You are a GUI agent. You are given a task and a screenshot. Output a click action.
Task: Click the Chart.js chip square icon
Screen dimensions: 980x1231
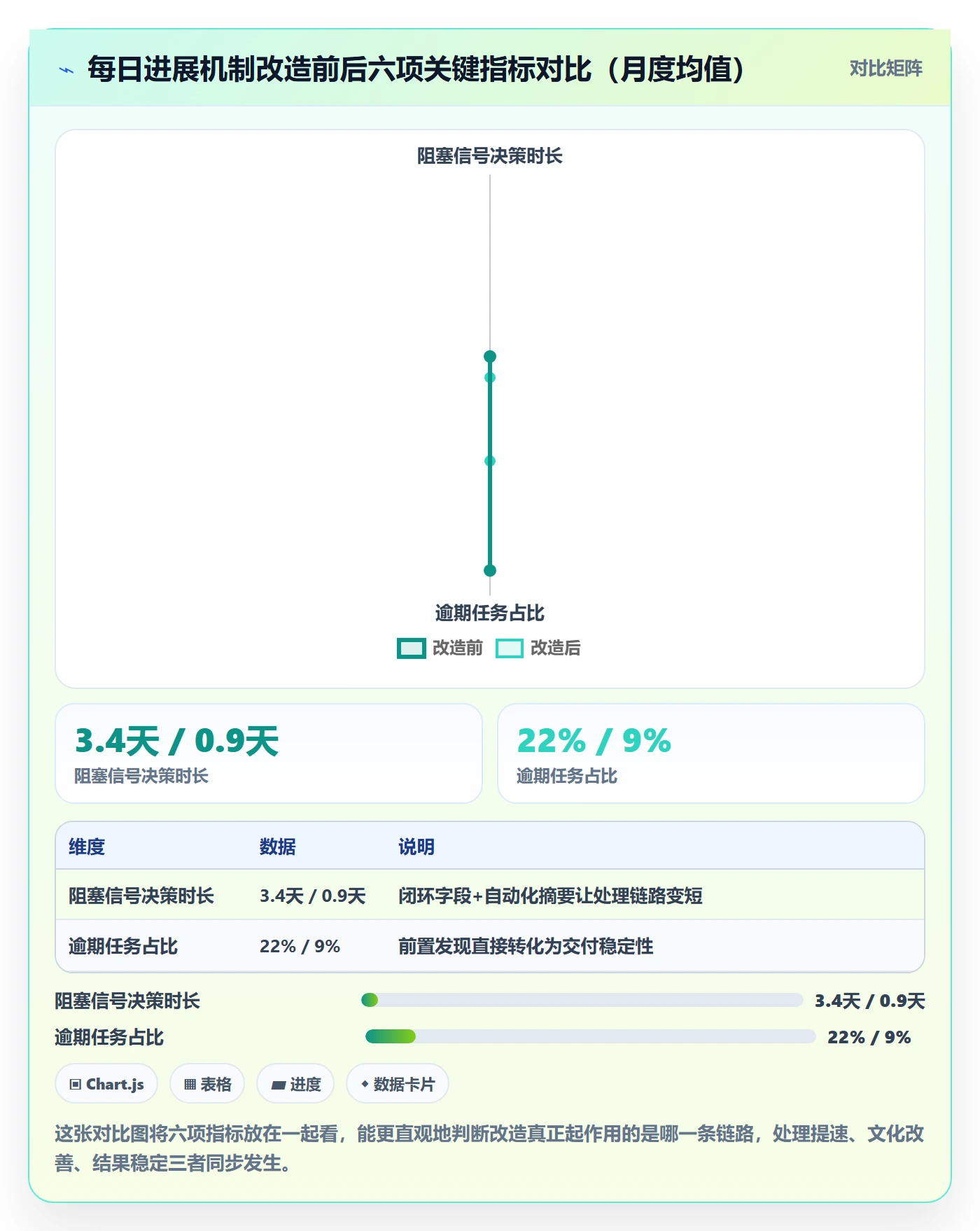point(76,1085)
